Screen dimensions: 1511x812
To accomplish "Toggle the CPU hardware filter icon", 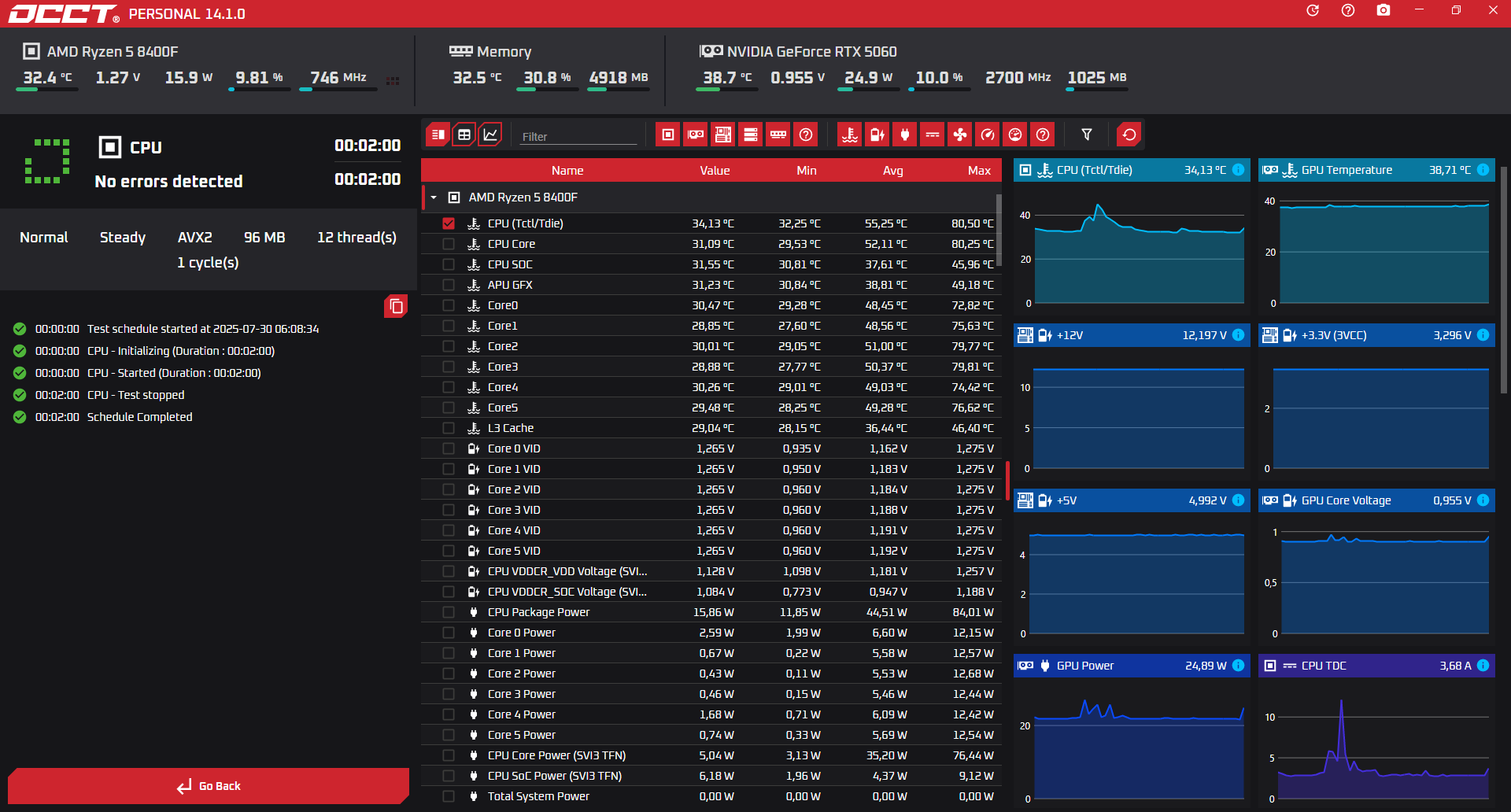I will tap(668, 135).
